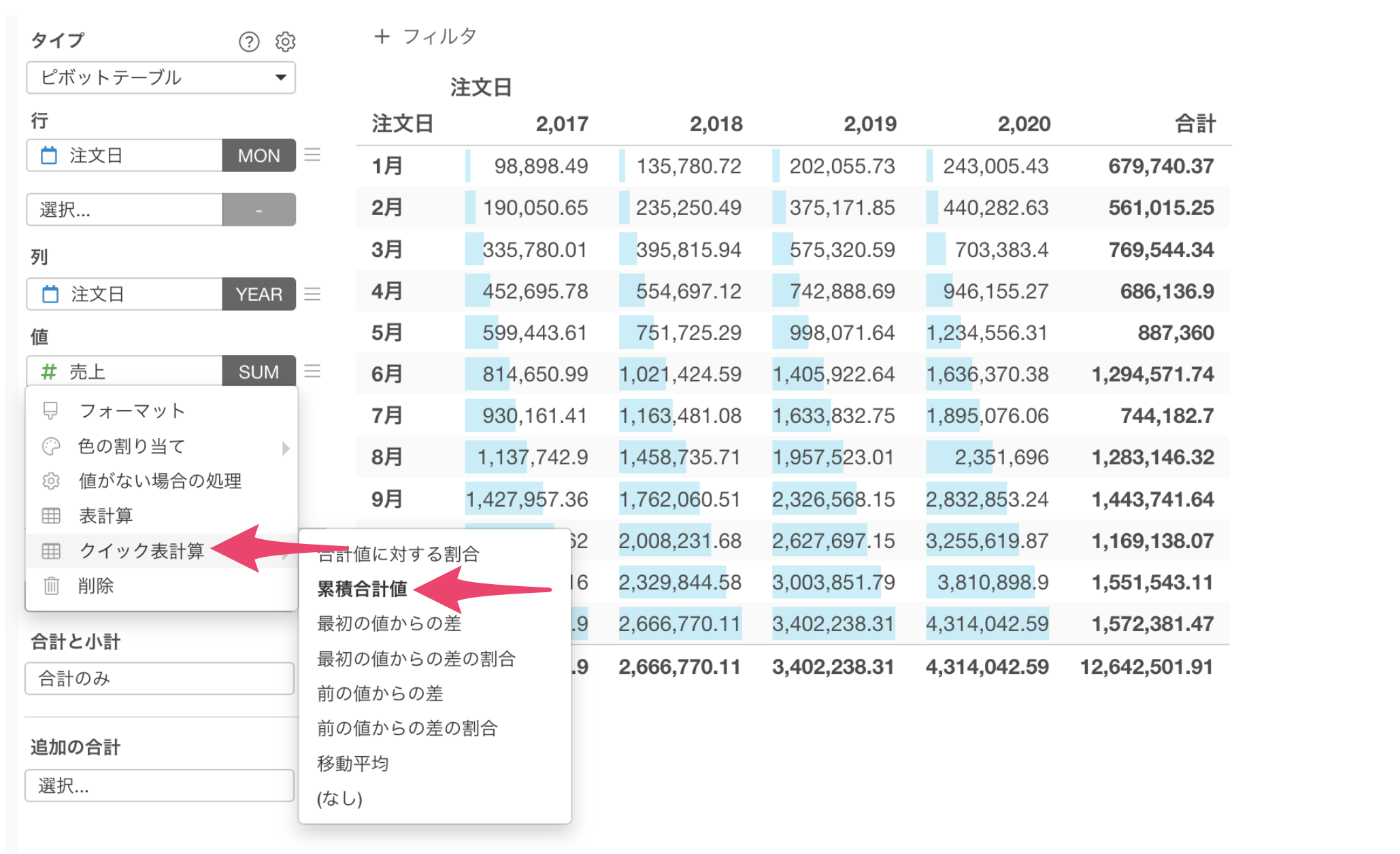Viewport: 1400px width, 854px height.
Task: Open the SUM aggregation selector
Action: click(x=259, y=372)
